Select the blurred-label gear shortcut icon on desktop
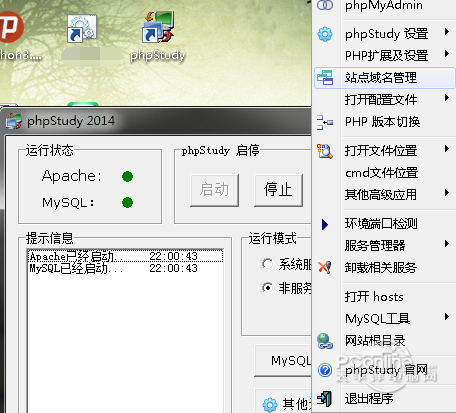 82,28
